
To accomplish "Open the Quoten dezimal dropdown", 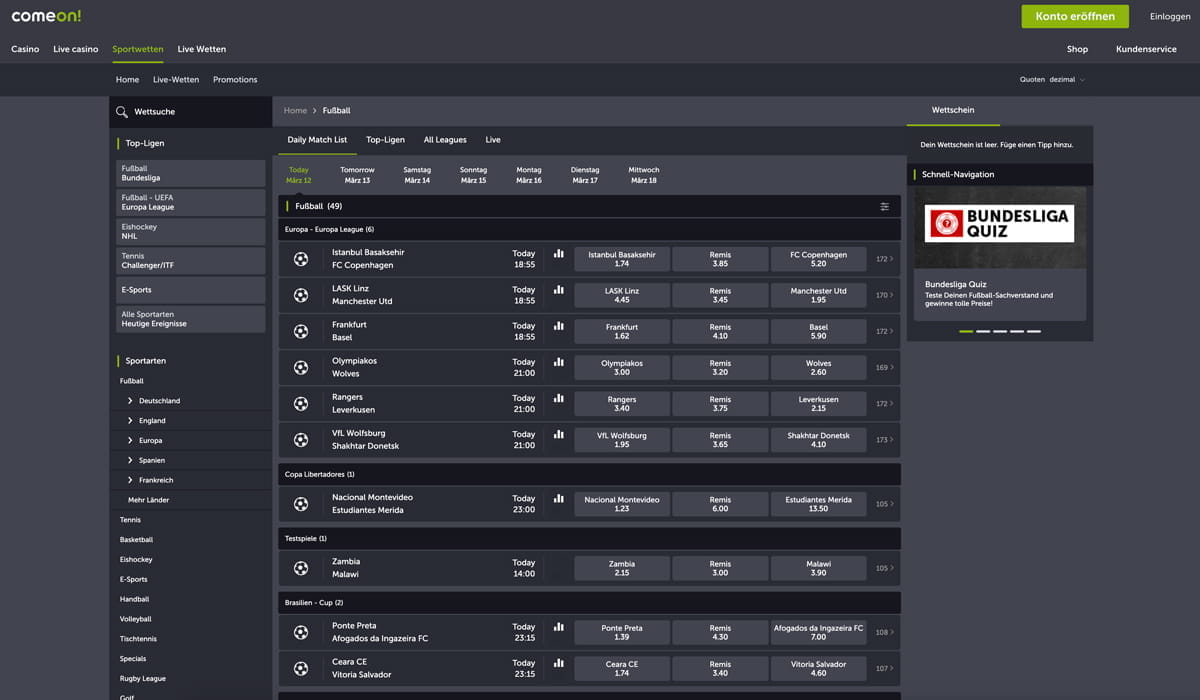I will tap(1052, 80).
